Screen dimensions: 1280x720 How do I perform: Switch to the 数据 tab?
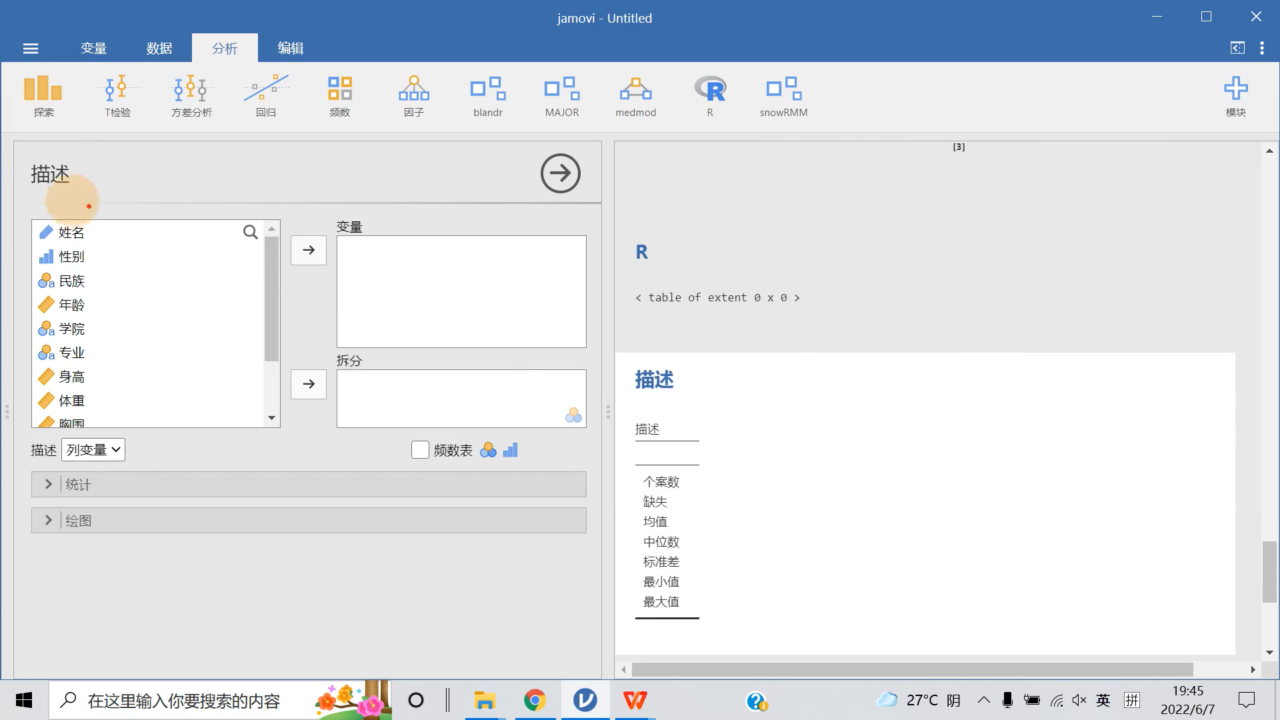[159, 48]
